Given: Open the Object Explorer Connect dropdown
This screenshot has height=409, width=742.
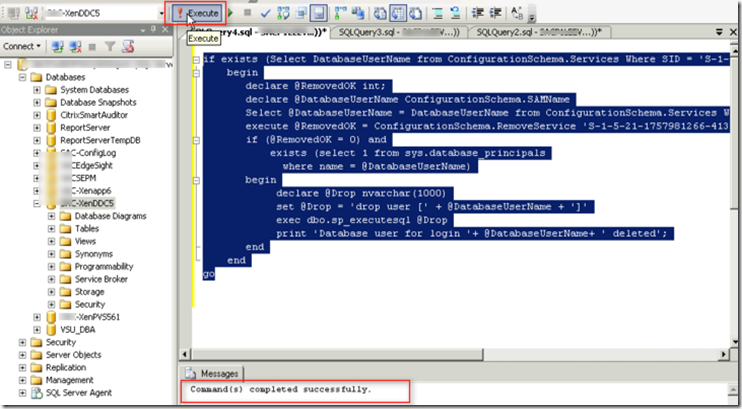Looking at the screenshot, I should click(22, 46).
